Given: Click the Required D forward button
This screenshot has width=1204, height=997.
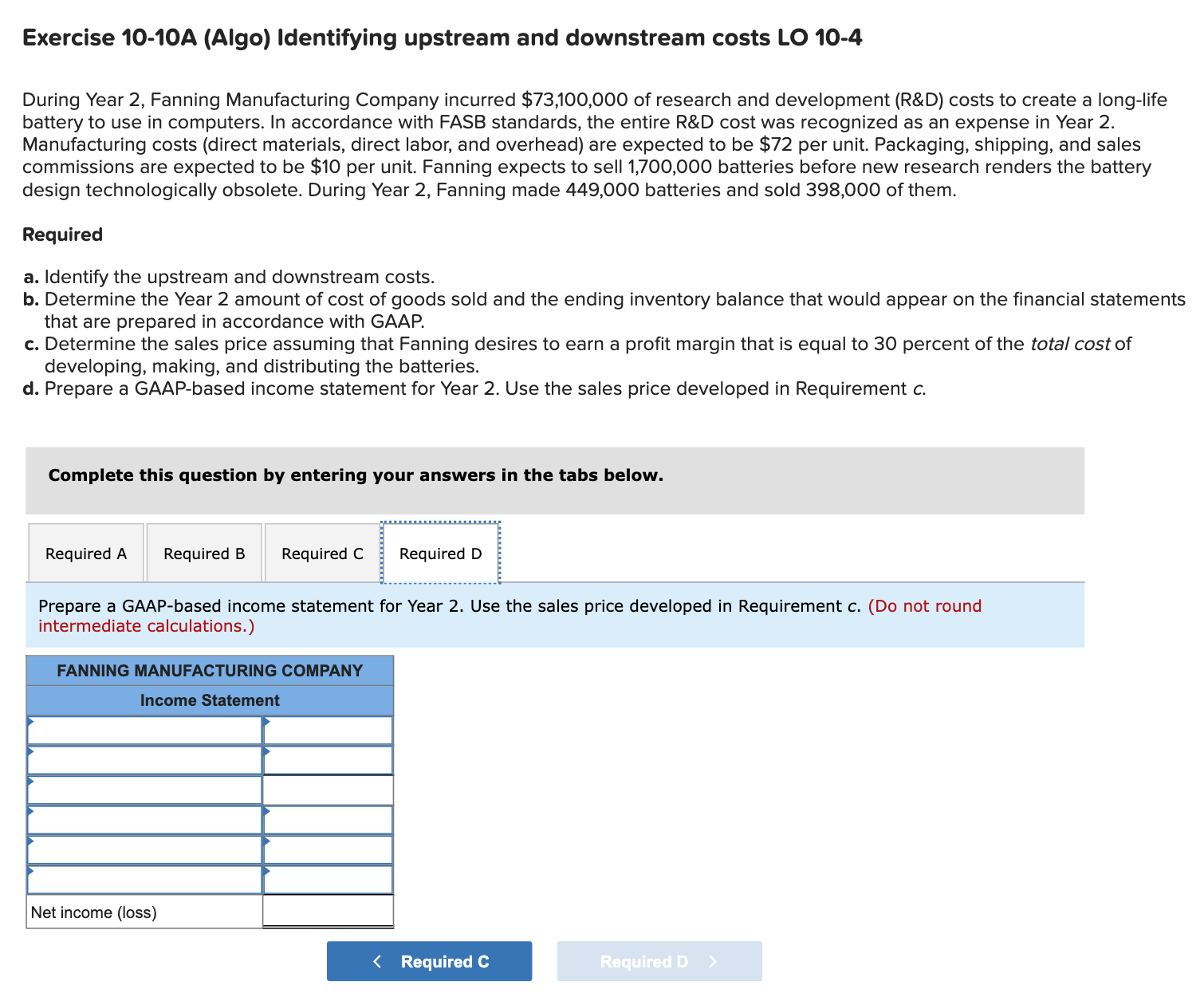Looking at the screenshot, I should click(659, 961).
